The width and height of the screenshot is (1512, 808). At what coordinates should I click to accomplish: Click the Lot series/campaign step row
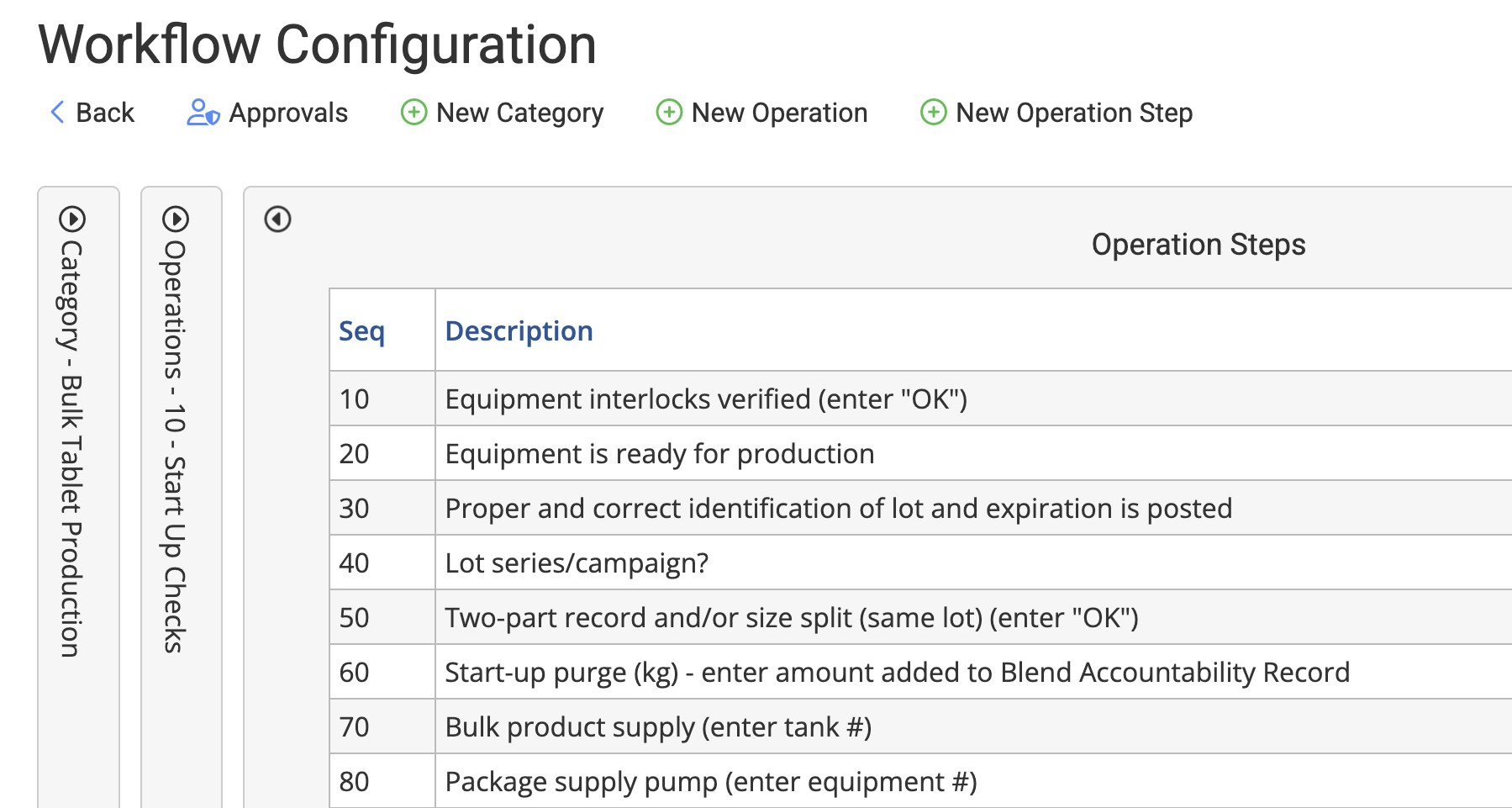point(577,563)
